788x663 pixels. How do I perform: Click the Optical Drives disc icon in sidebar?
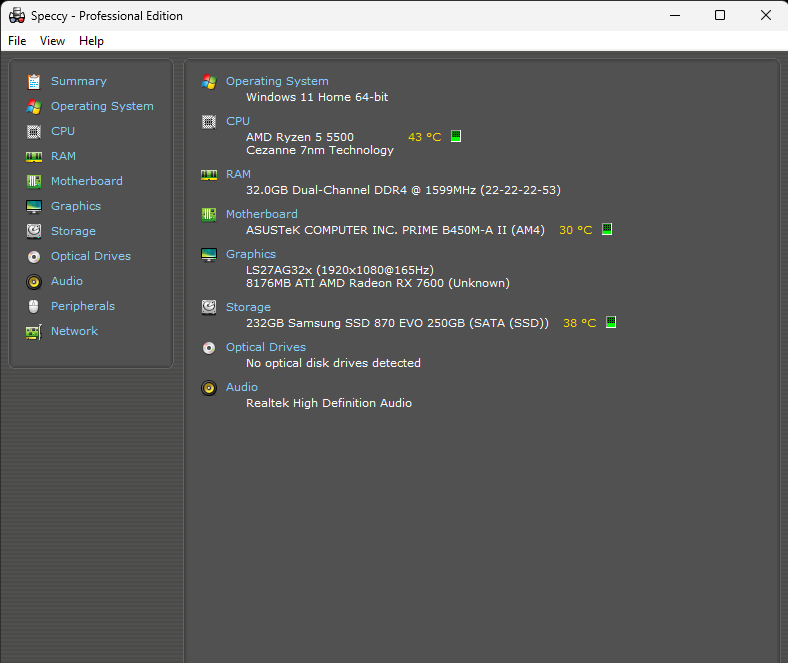(34, 257)
